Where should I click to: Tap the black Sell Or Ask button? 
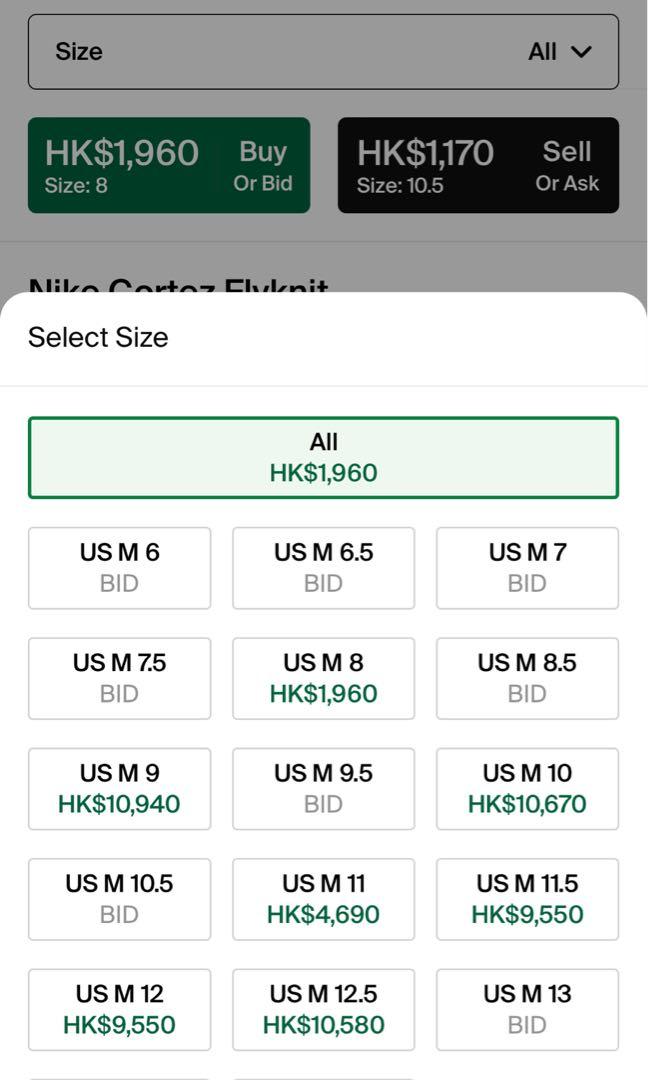(478, 165)
